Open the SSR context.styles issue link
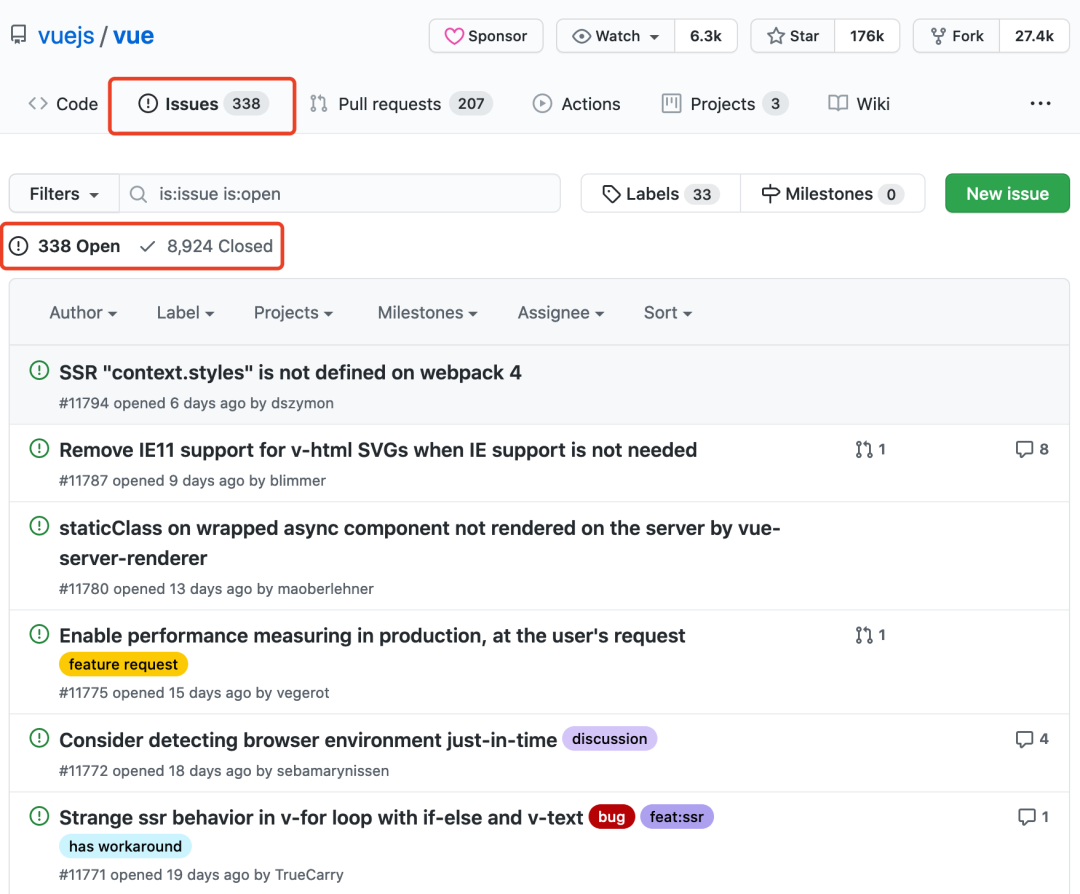The image size is (1080, 894). tap(290, 372)
